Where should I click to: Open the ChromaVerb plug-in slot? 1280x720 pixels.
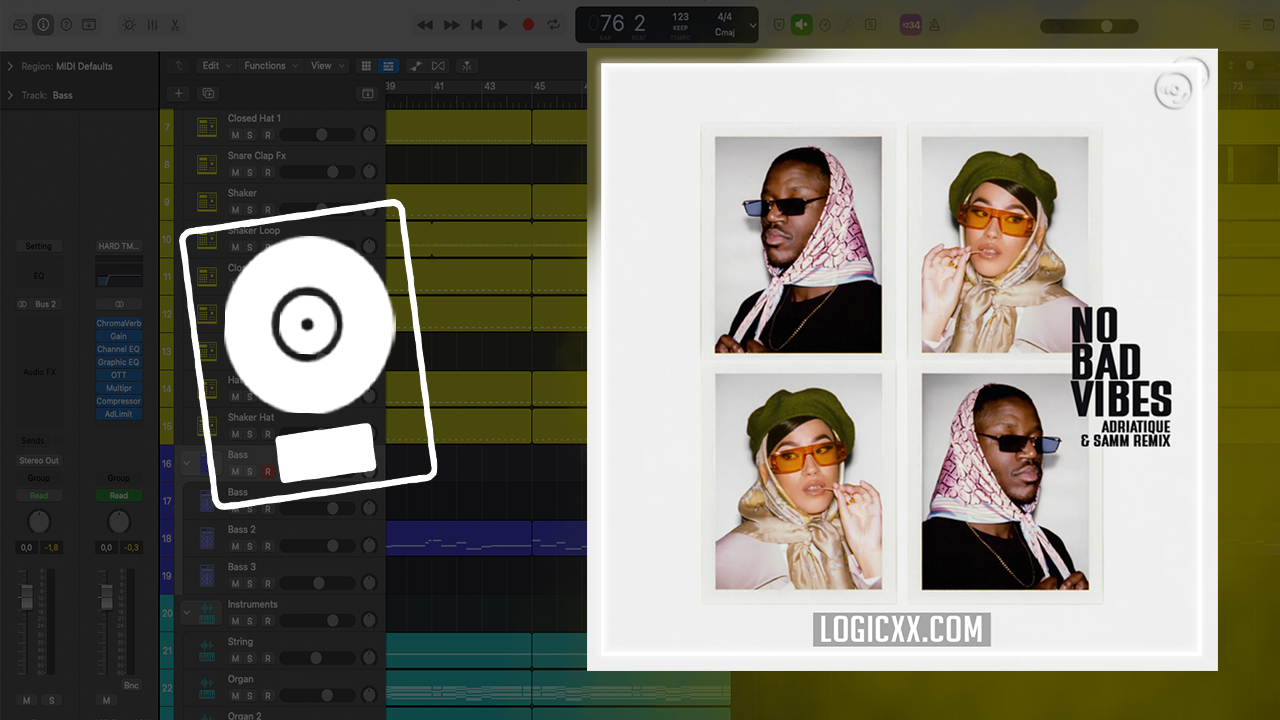119,324
